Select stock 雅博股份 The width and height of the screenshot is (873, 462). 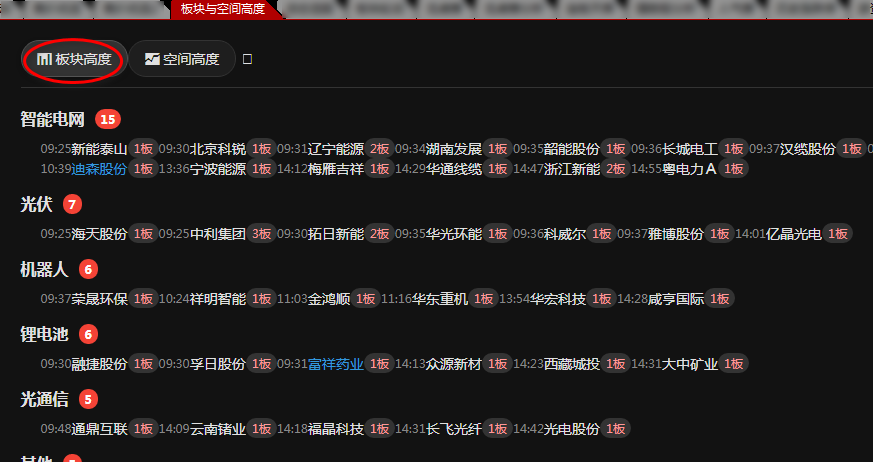point(676,234)
